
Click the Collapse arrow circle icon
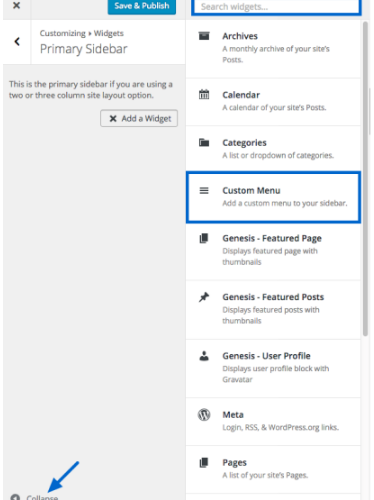(x=15, y=497)
